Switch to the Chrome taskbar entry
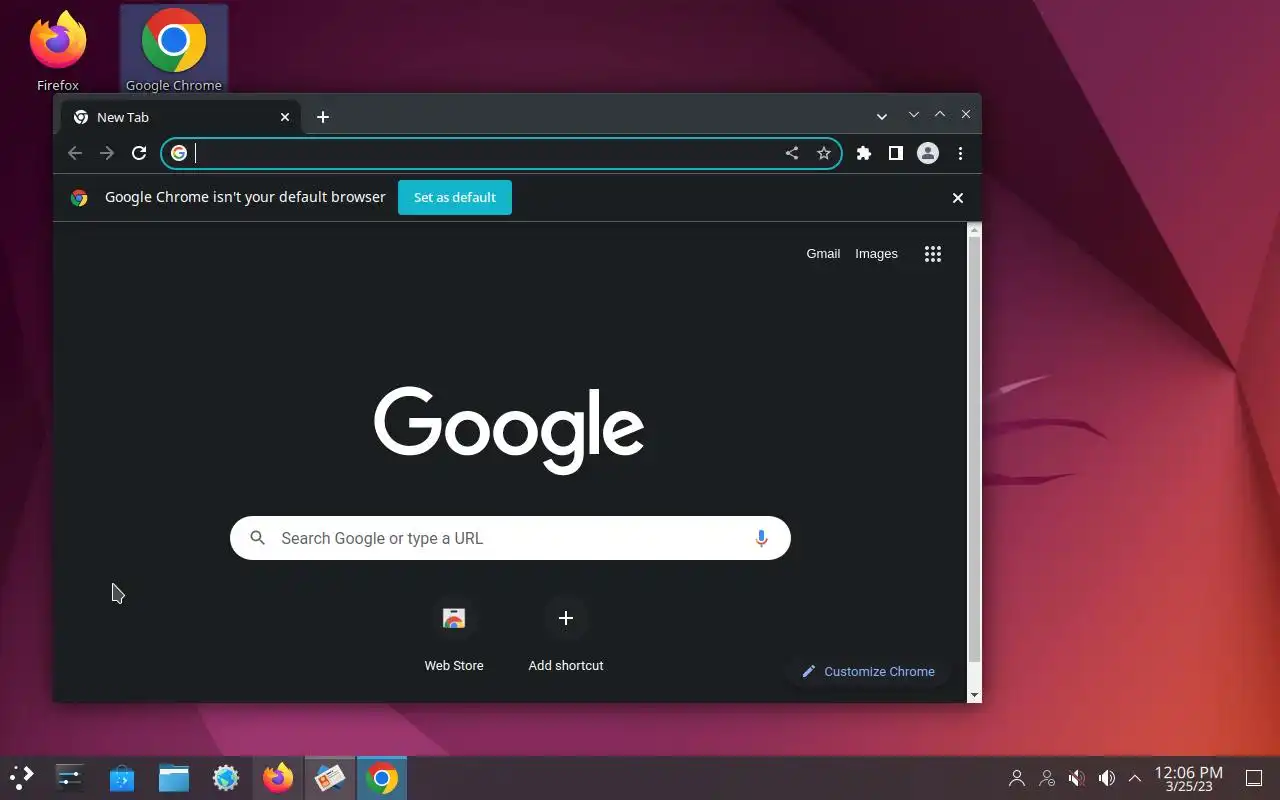1280x800 pixels. coord(382,777)
